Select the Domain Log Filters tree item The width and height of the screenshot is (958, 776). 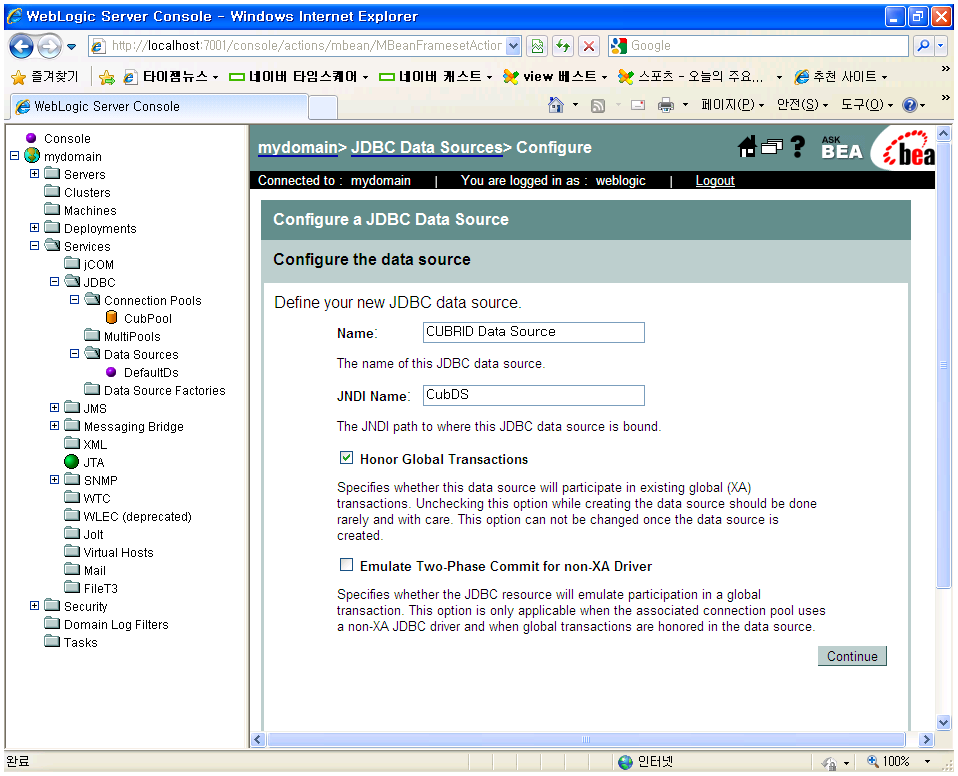tap(116, 624)
